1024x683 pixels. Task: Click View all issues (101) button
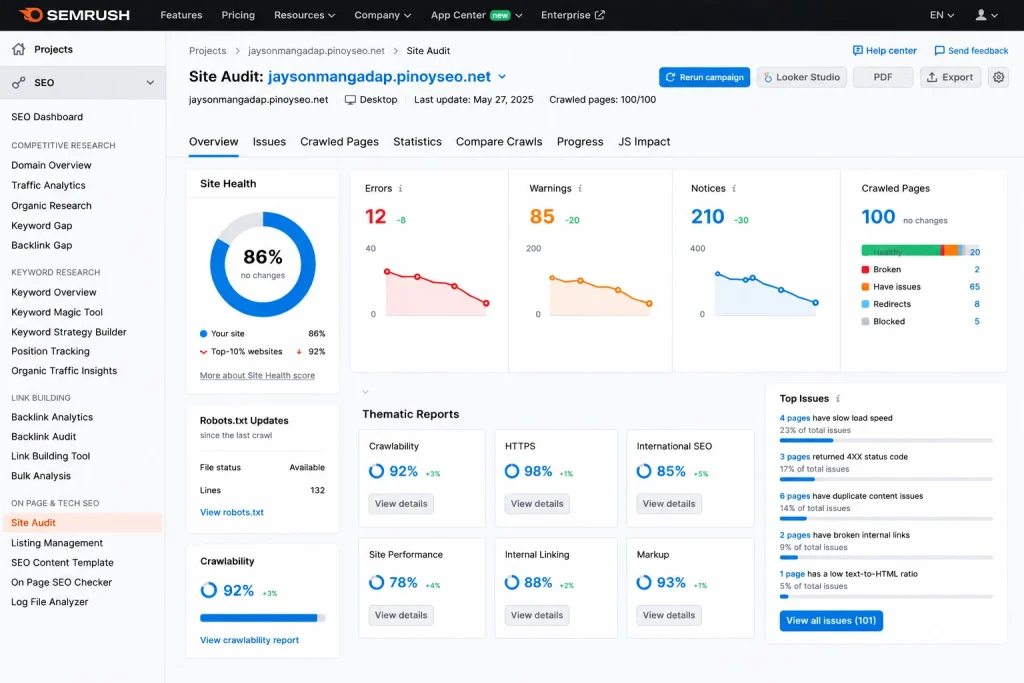pyautogui.click(x=831, y=620)
